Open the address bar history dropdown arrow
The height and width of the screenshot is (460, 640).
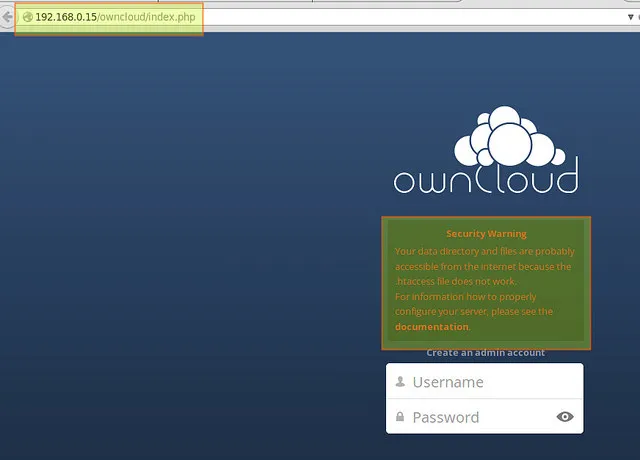(630, 17)
